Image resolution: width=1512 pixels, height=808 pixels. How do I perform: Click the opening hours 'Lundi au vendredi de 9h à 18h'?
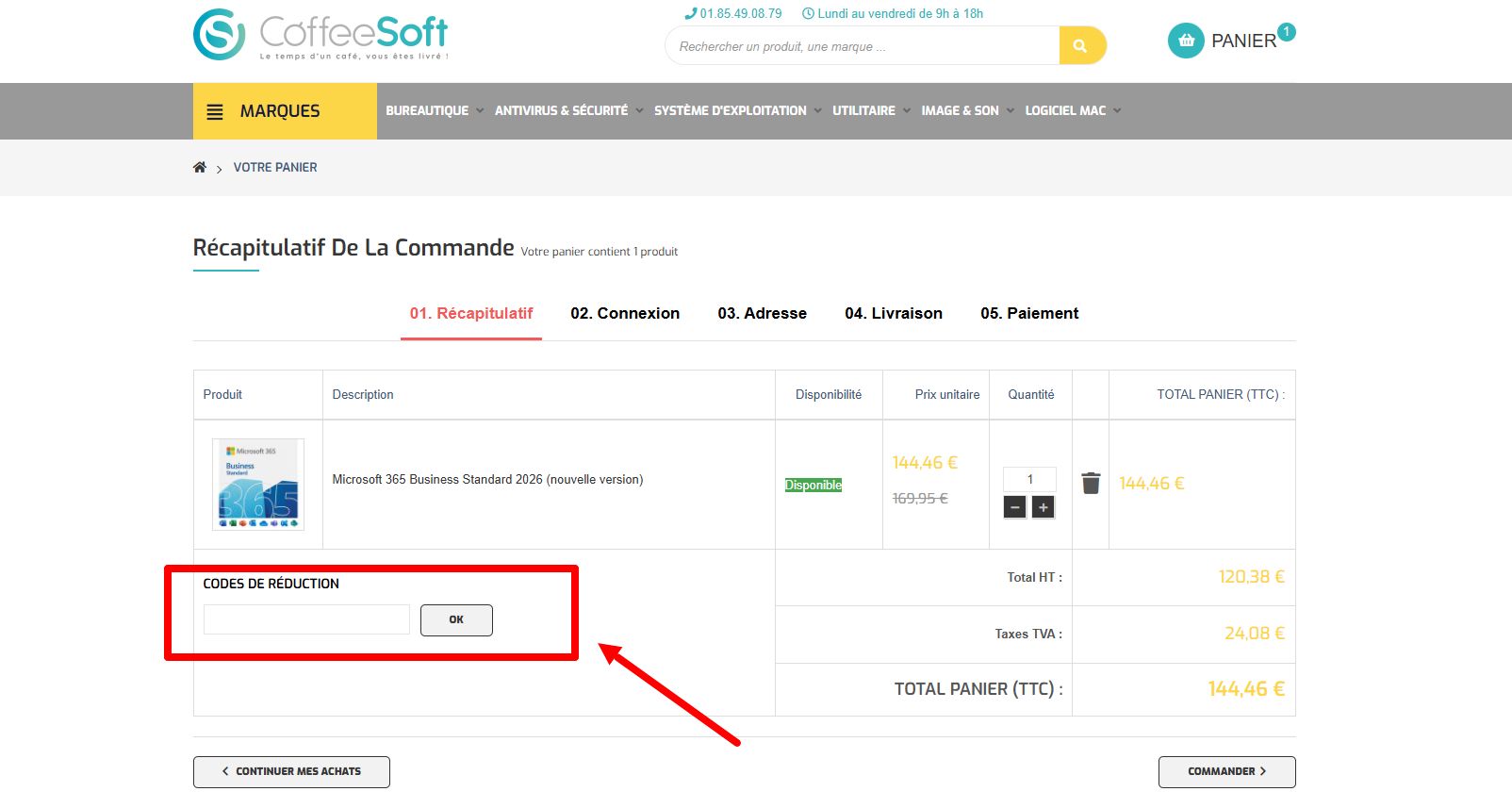pyautogui.click(x=893, y=13)
